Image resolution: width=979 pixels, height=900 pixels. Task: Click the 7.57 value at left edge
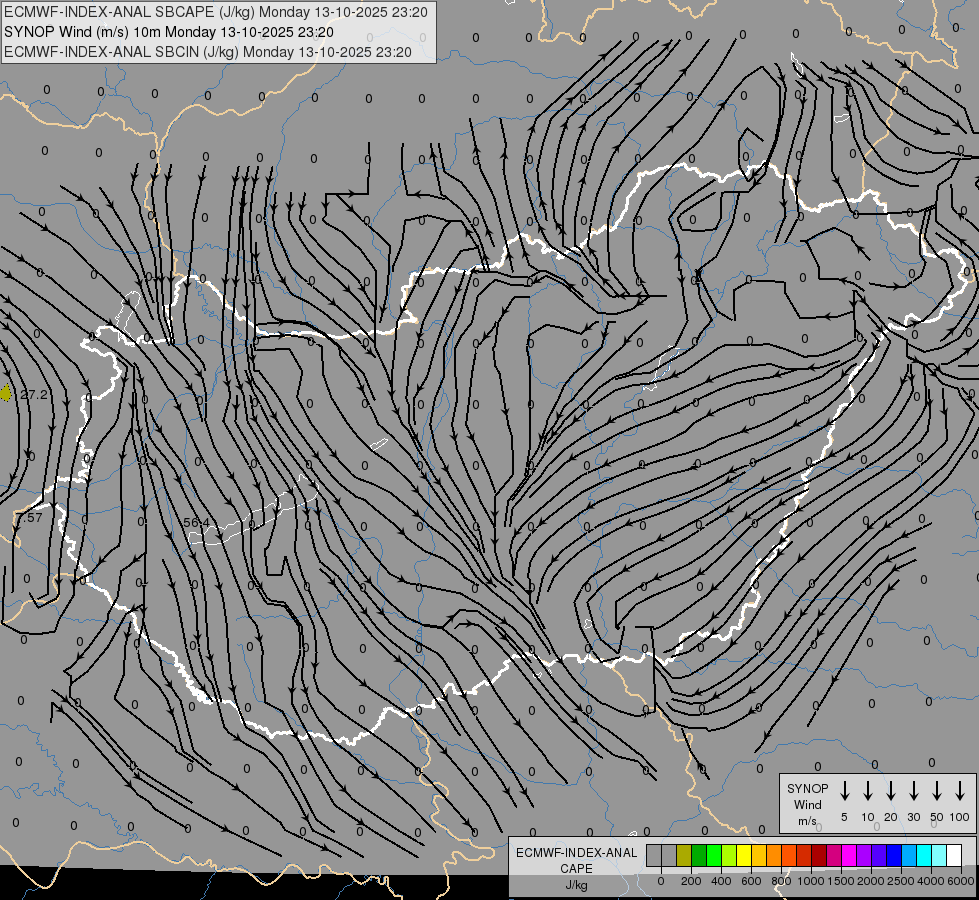point(29,517)
